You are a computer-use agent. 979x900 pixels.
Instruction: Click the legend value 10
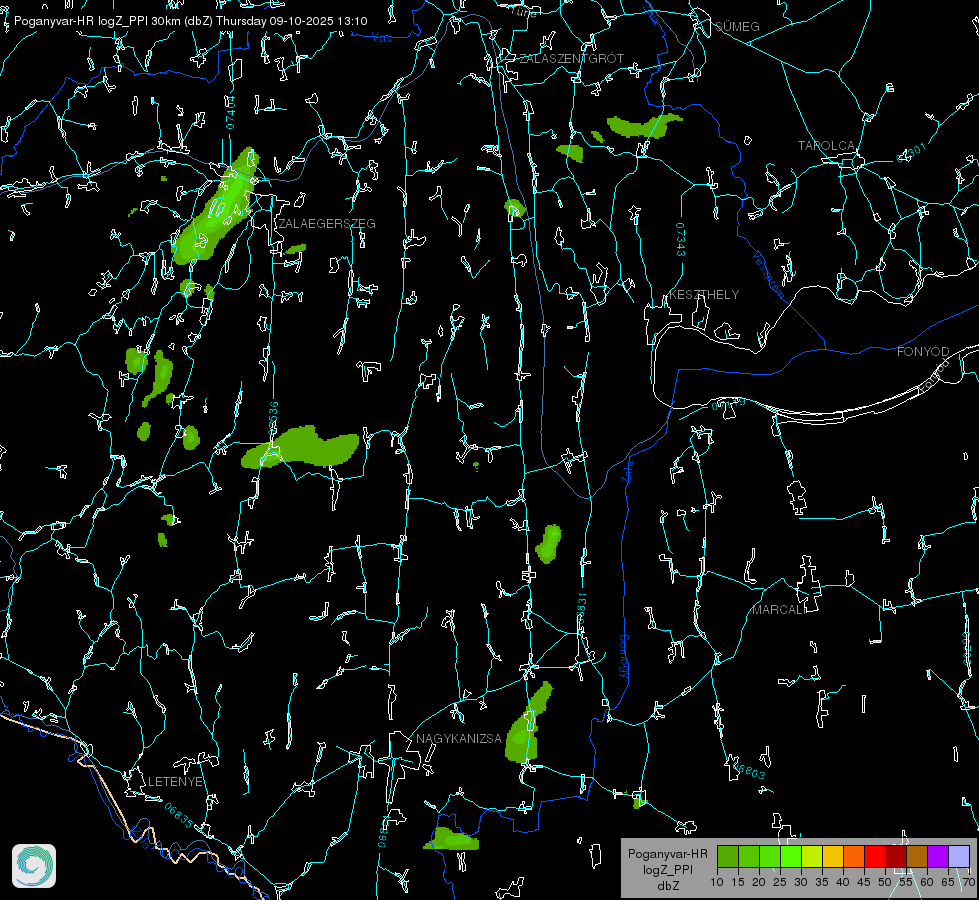pyautogui.click(x=717, y=882)
